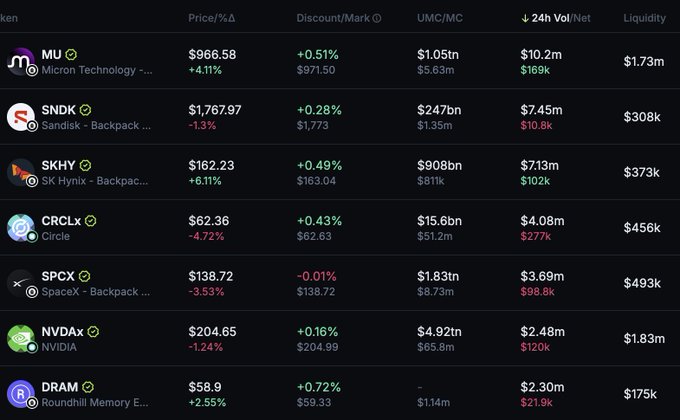Click the CRCLx Circle token logo
Image resolution: width=680 pixels, height=420 pixels.
[x=21, y=228]
